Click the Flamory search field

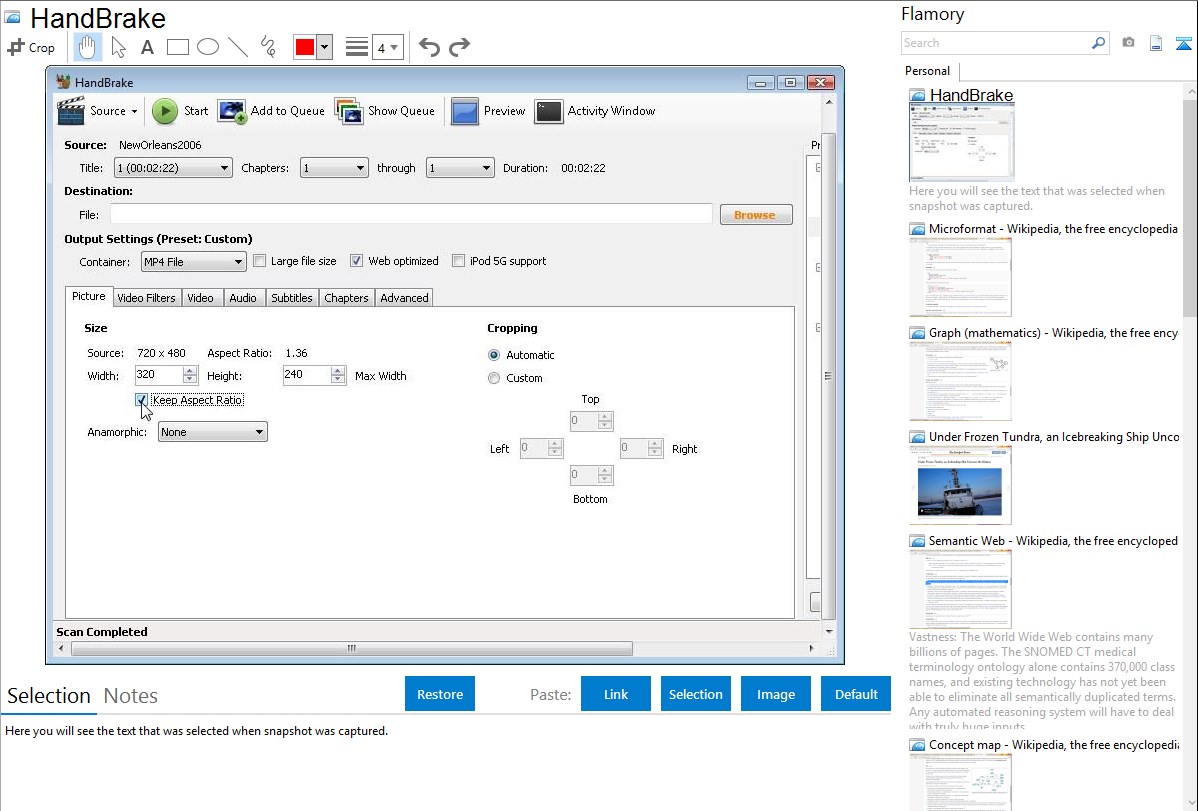point(995,43)
